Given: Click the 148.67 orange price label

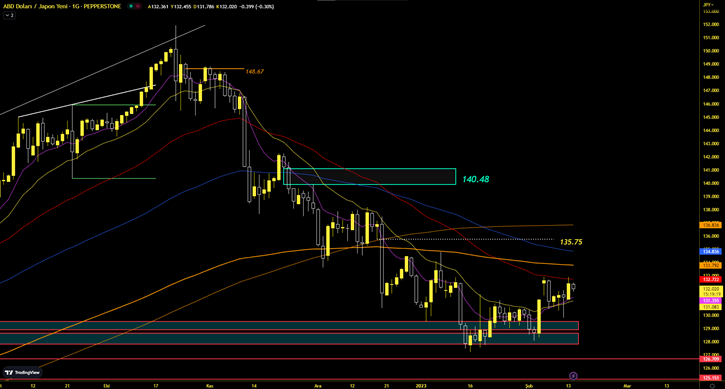Looking at the screenshot, I should [x=254, y=72].
